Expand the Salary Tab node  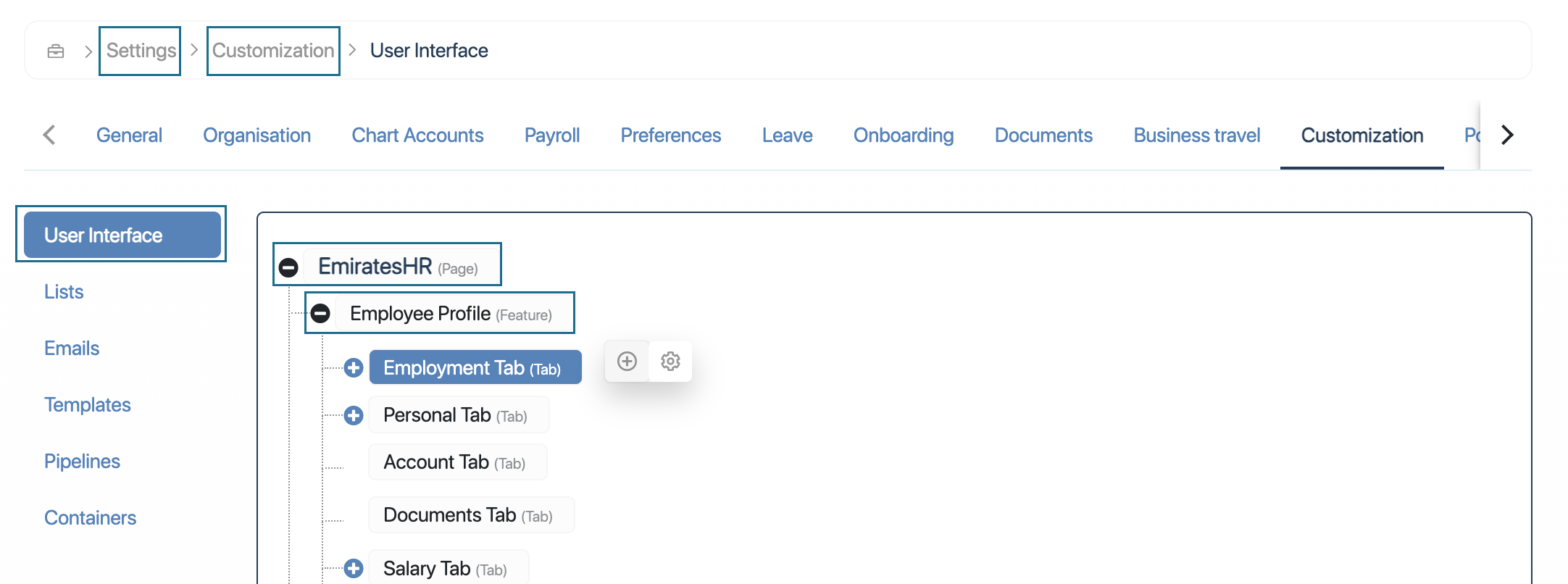[354, 569]
